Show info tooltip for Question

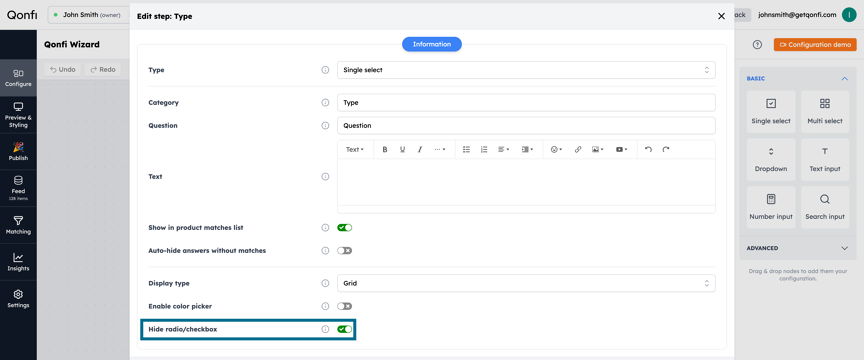325,126
